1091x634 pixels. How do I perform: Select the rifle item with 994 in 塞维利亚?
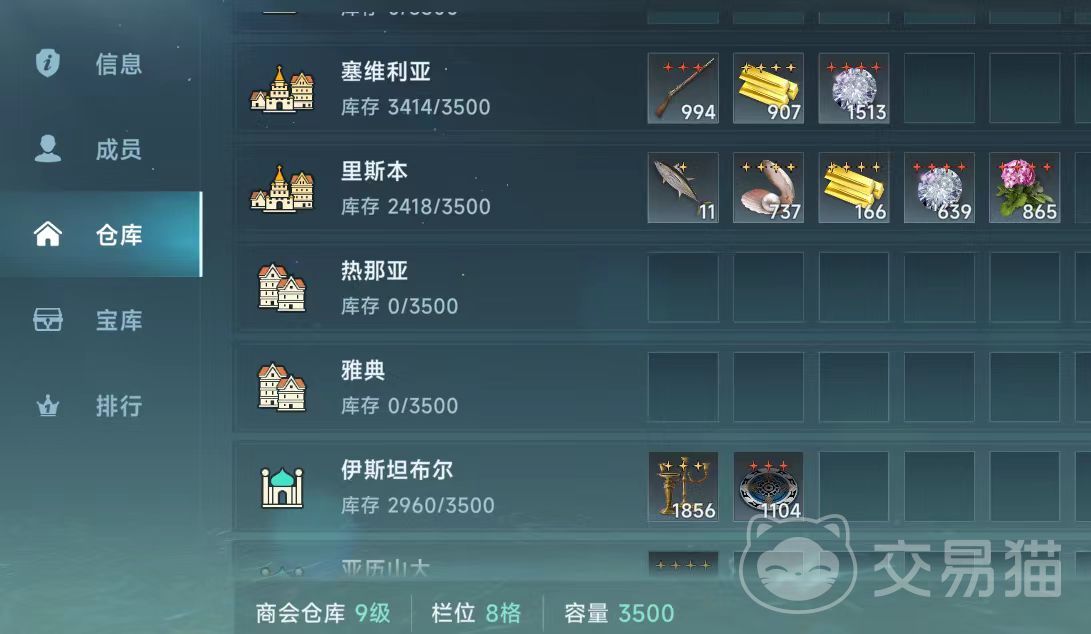click(x=683, y=88)
